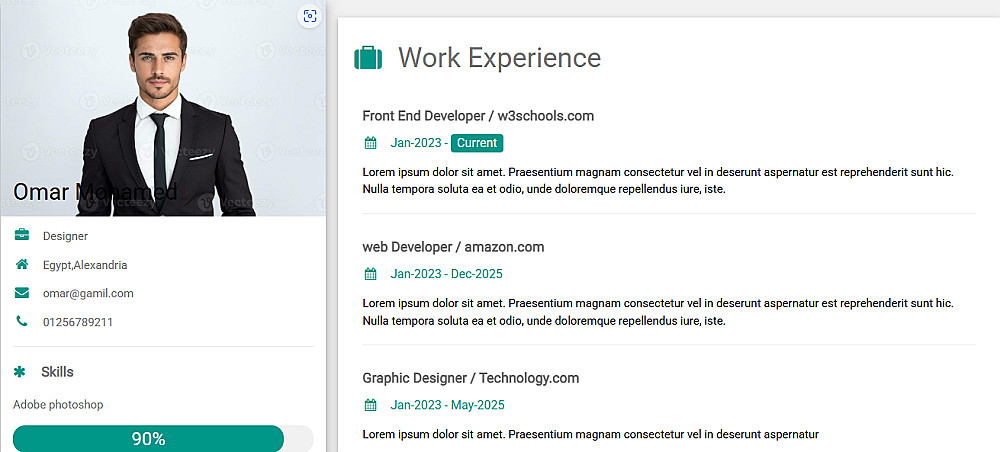Screen dimensions: 1000x452
Task: Click calendar icon beside Jan-2023 - Dec-2025
Action: (x=370, y=274)
